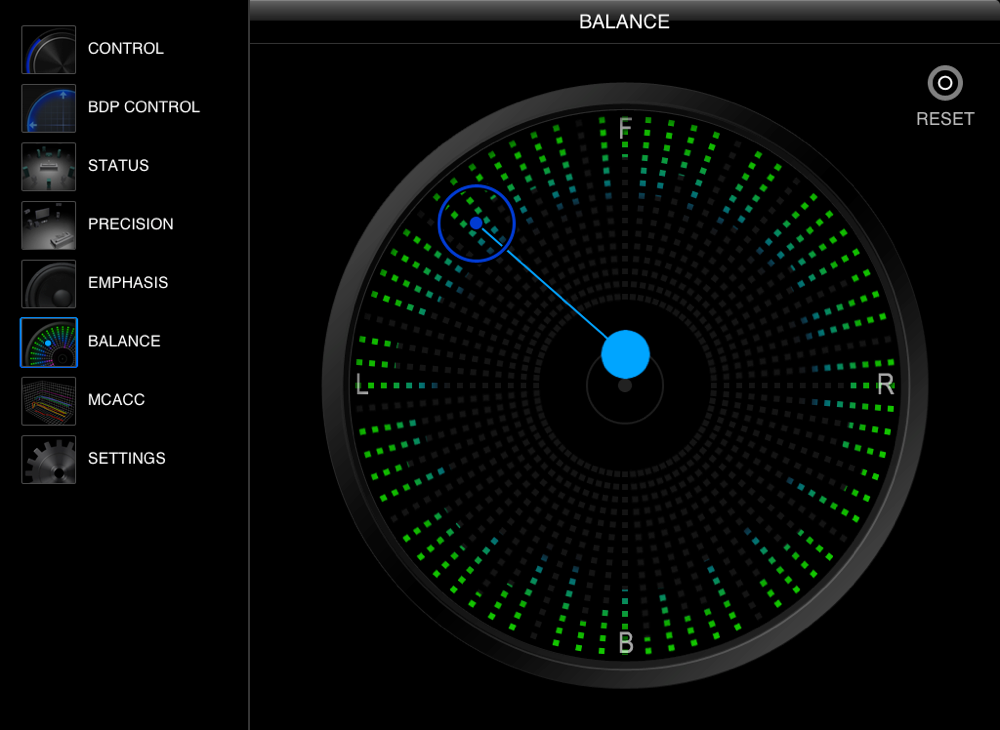Click the L left marker on dial
This screenshot has width=1000, height=730.
[x=362, y=384]
